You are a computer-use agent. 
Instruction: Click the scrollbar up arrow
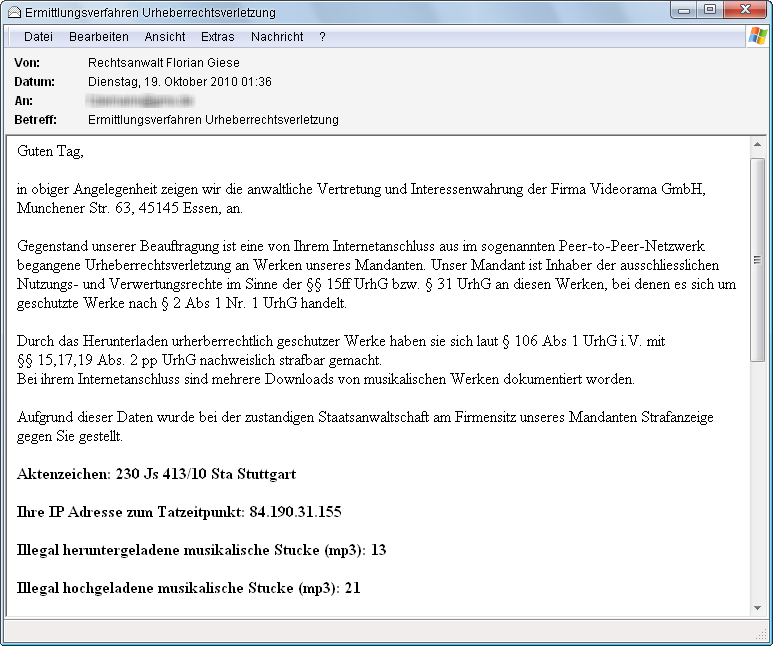(757, 144)
